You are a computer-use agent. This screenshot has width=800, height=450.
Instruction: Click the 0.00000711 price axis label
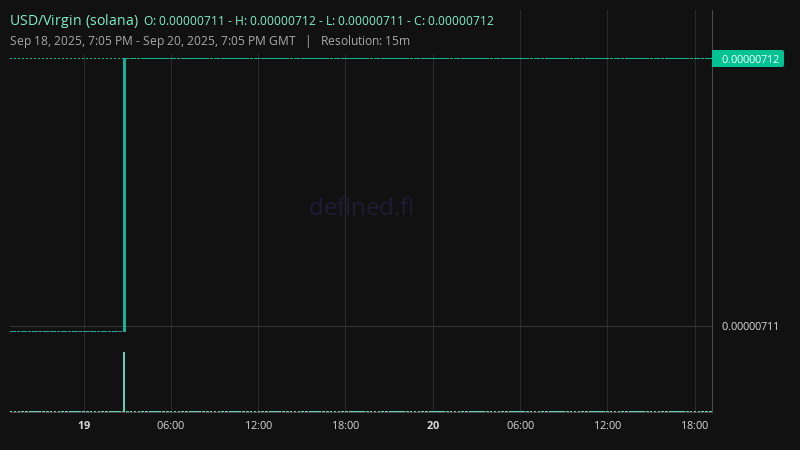[750, 327]
